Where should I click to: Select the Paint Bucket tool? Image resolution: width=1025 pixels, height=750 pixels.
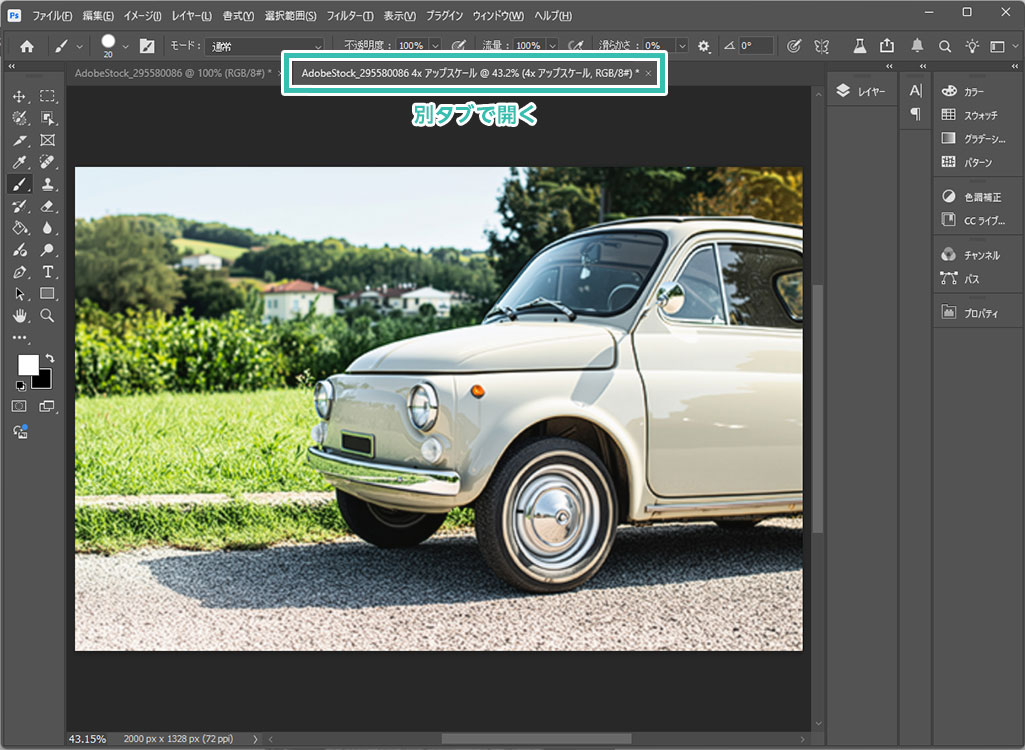pos(19,228)
